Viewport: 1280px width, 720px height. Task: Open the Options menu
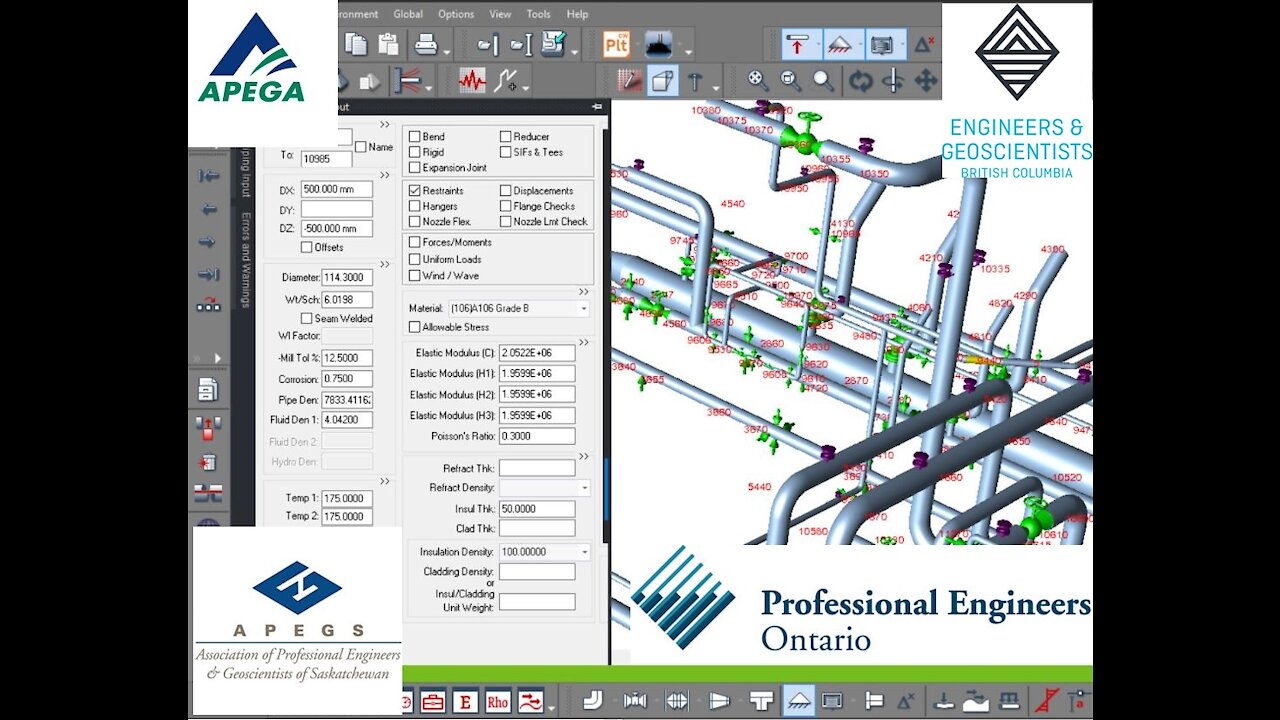point(456,14)
